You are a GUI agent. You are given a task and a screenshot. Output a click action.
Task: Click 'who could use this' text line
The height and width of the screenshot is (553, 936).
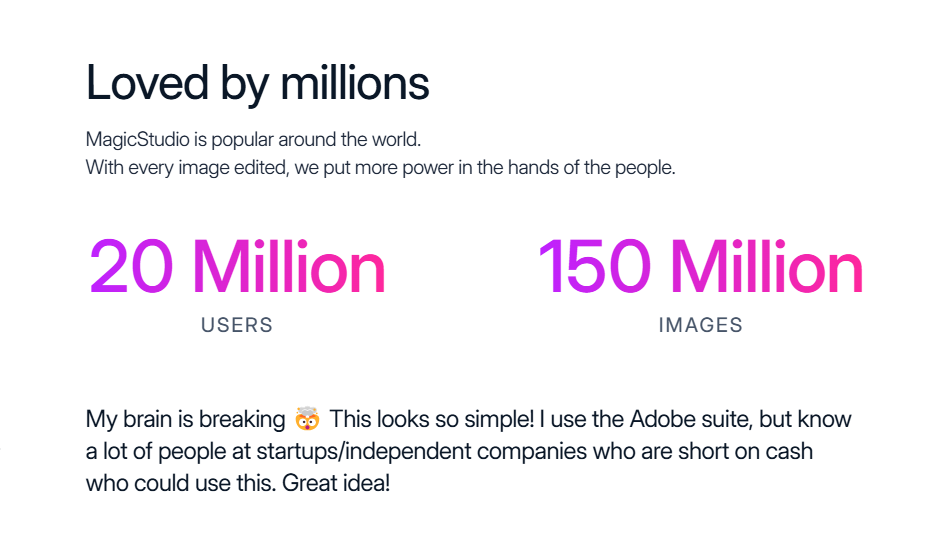pos(181,483)
